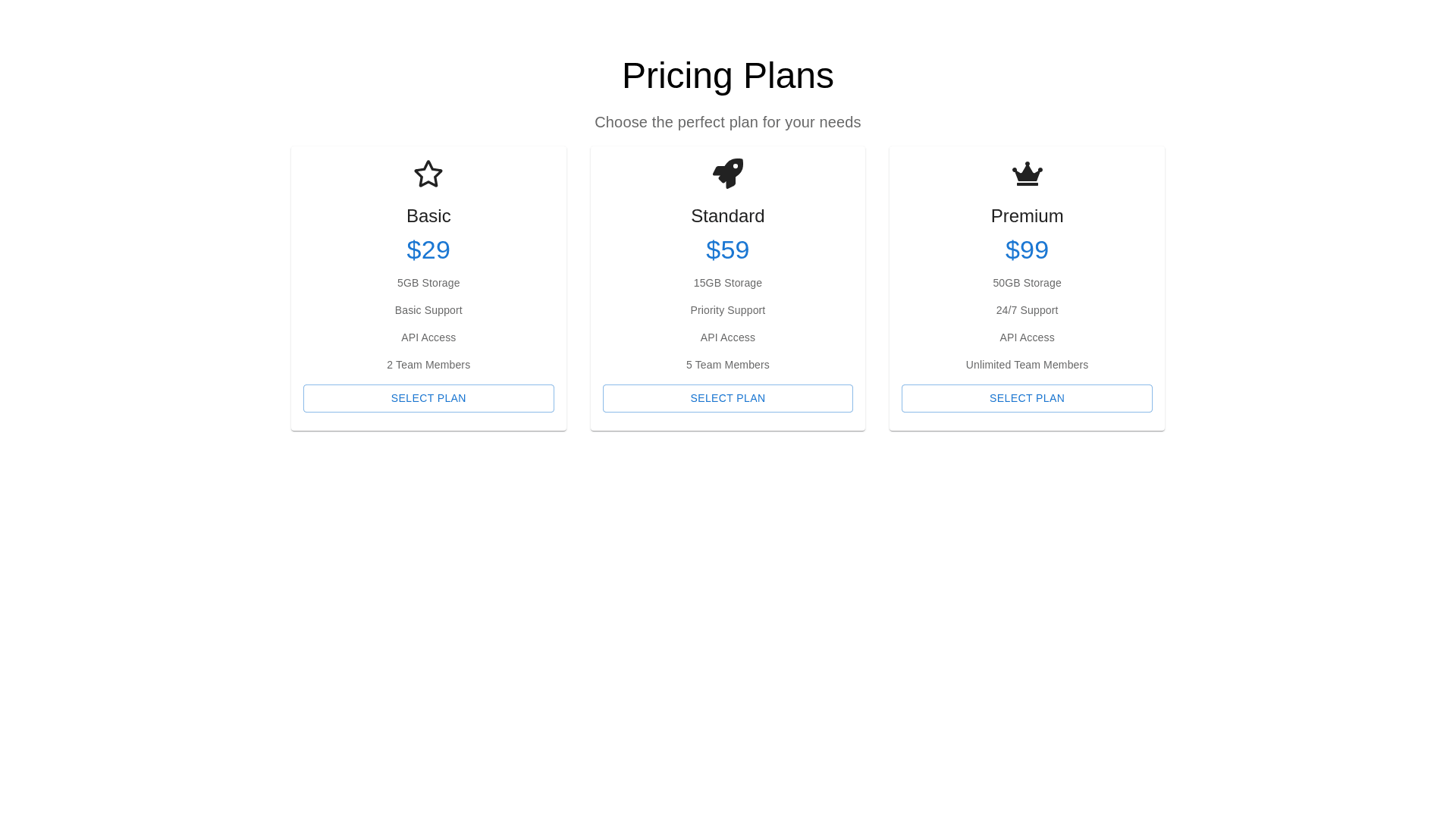1456x819 pixels.
Task: Click the Unlimited Team Members feature
Action: [x=1027, y=365]
